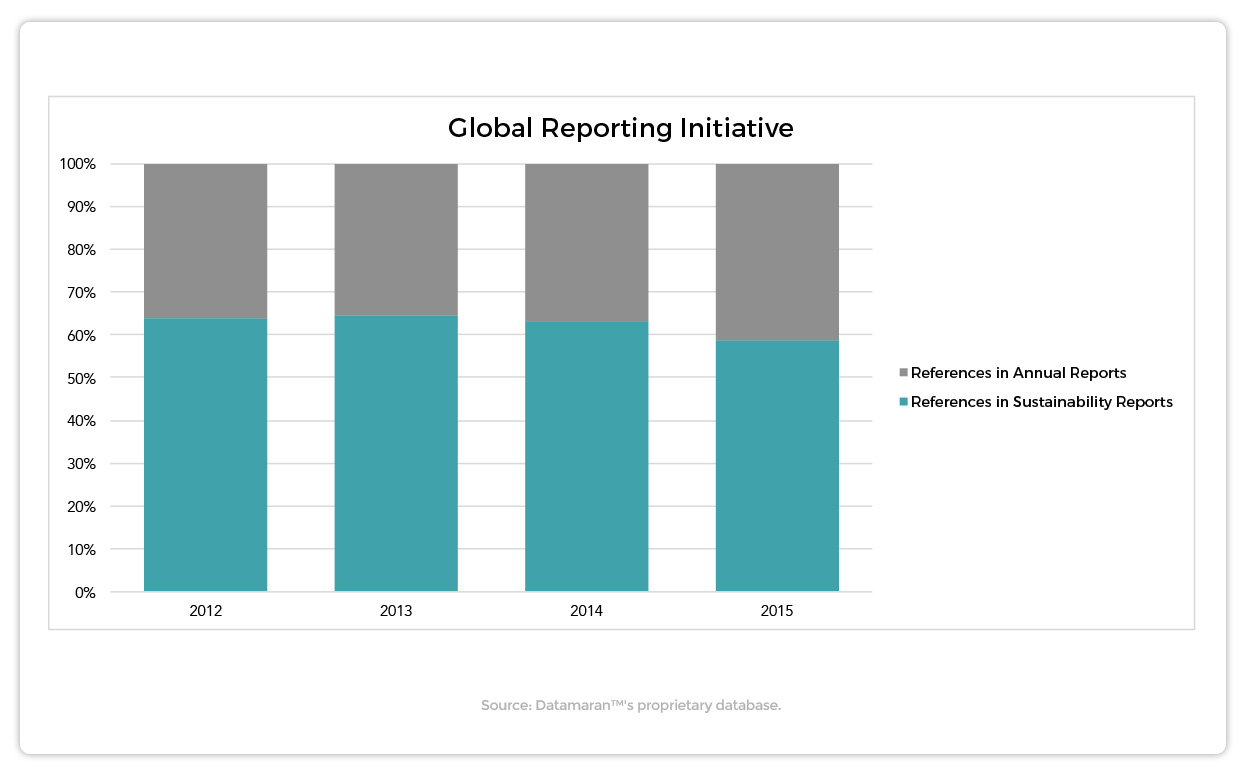Image resolution: width=1243 pixels, height=776 pixels.
Task: Select the References in Sustainability Reports legend label
Action: pos(1042,402)
